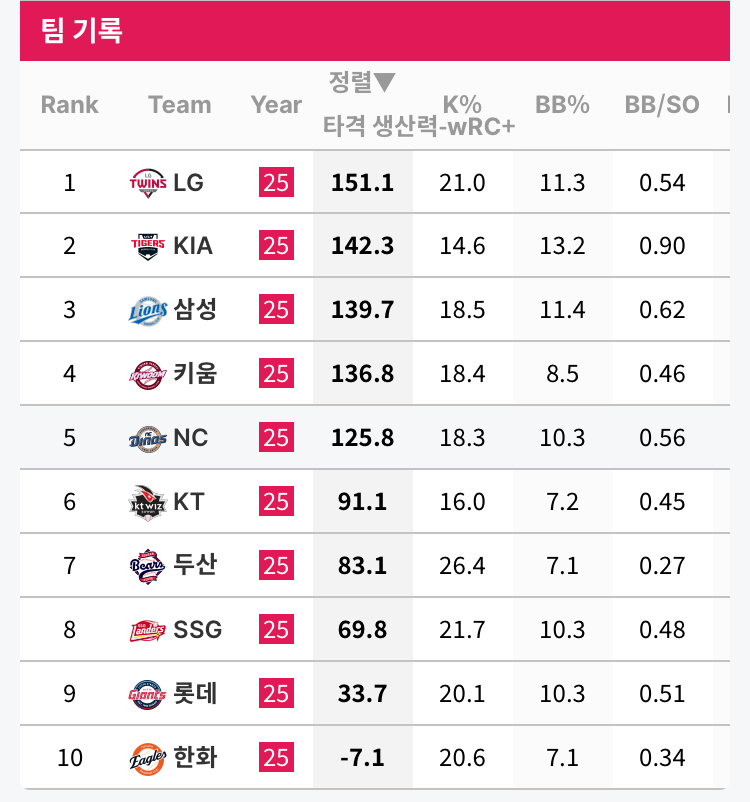The height and width of the screenshot is (802, 750).
Task: Click the year 25 badge for 한화
Action: click(276, 758)
